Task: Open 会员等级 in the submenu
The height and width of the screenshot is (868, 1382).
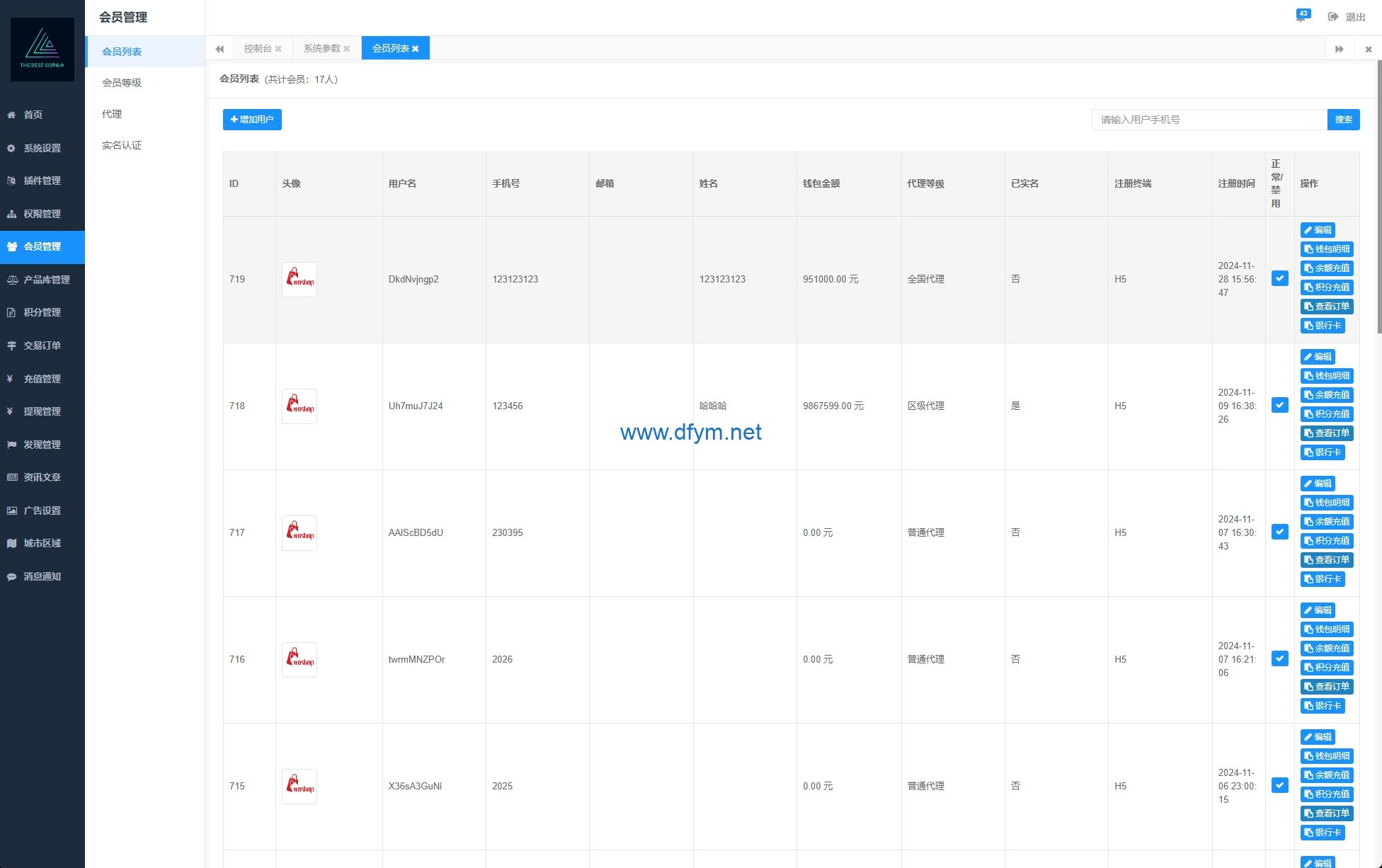Action: coord(145,83)
